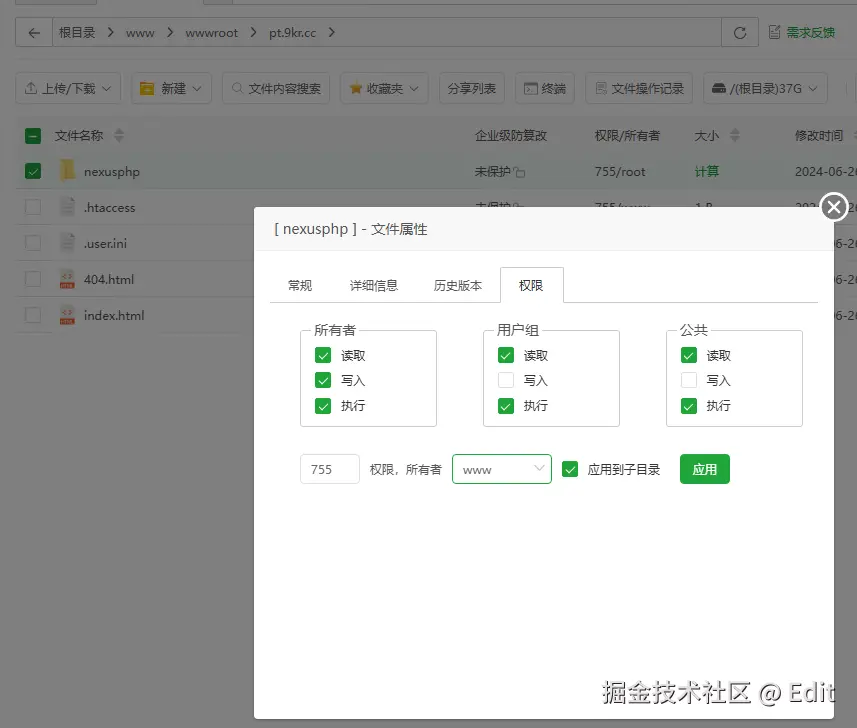
Task: Open the 历史版本 tab
Action: click(457, 285)
